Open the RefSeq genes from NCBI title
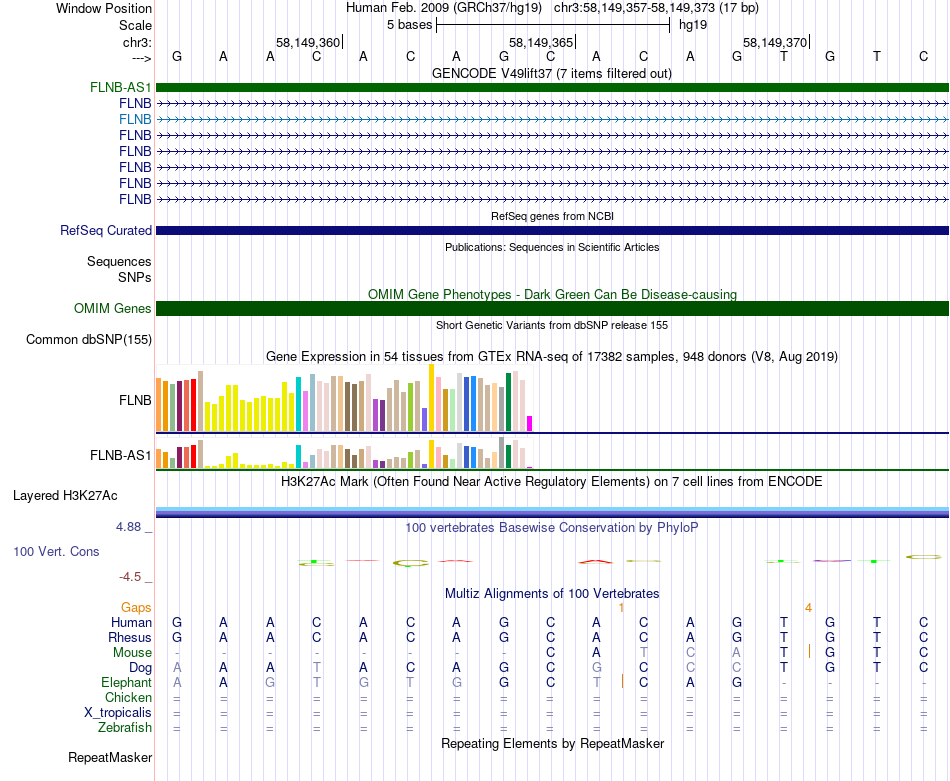 pos(552,216)
